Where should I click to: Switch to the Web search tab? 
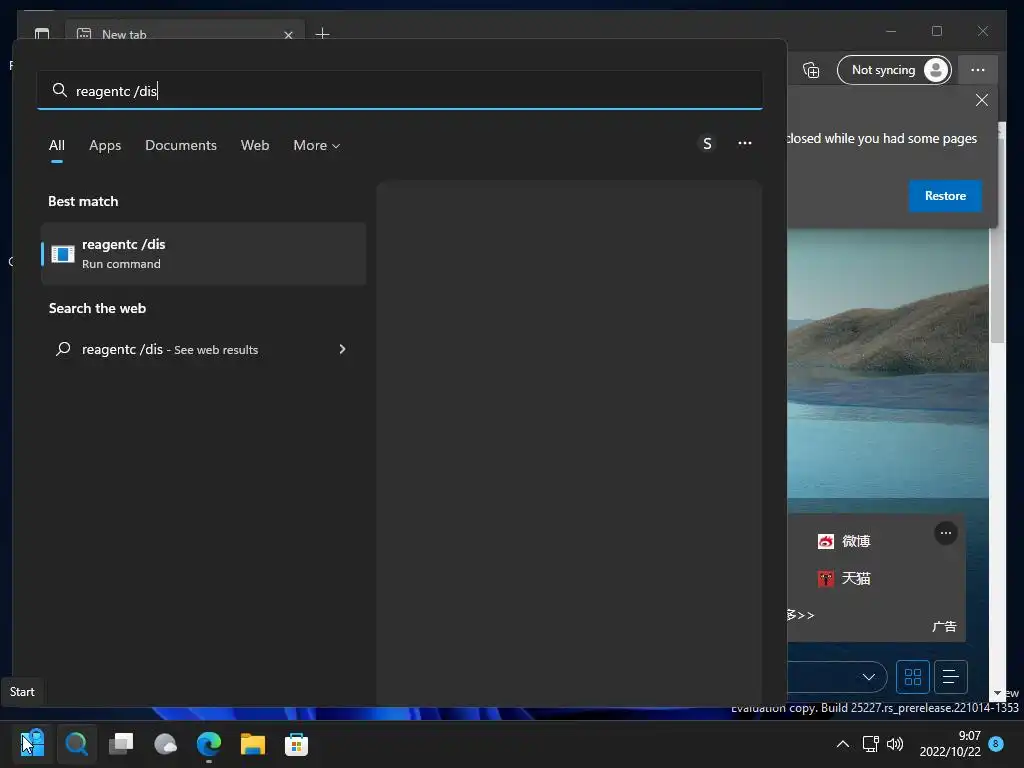coord(255,145)
